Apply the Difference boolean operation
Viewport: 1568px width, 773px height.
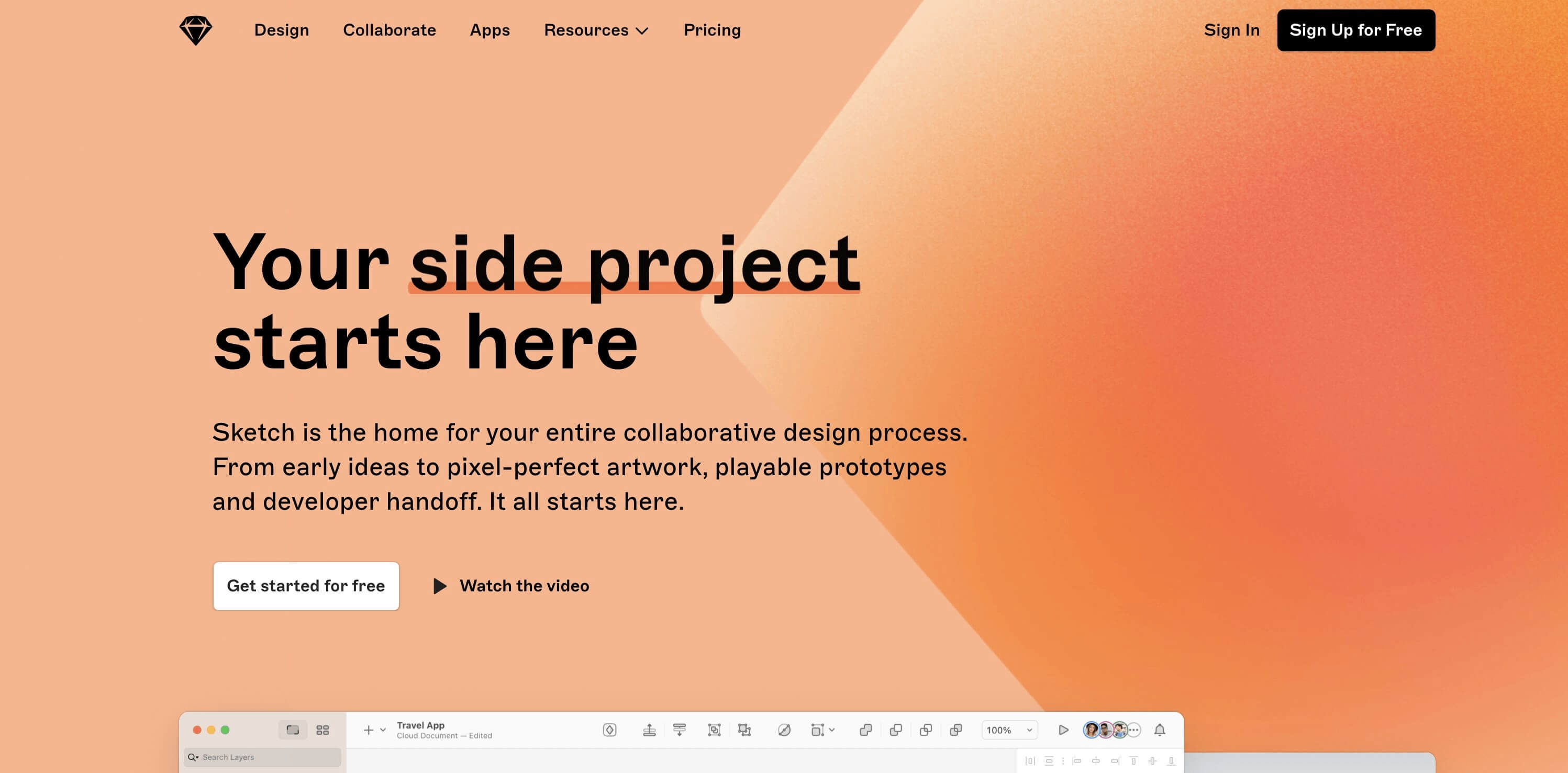tap(957, 730)
